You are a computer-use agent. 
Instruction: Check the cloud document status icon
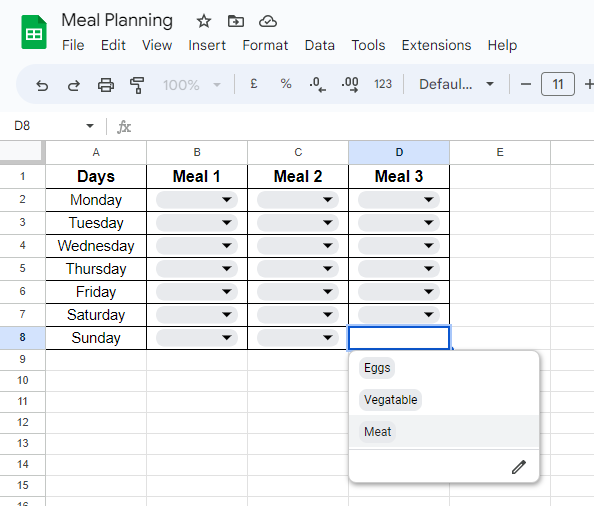268,22
